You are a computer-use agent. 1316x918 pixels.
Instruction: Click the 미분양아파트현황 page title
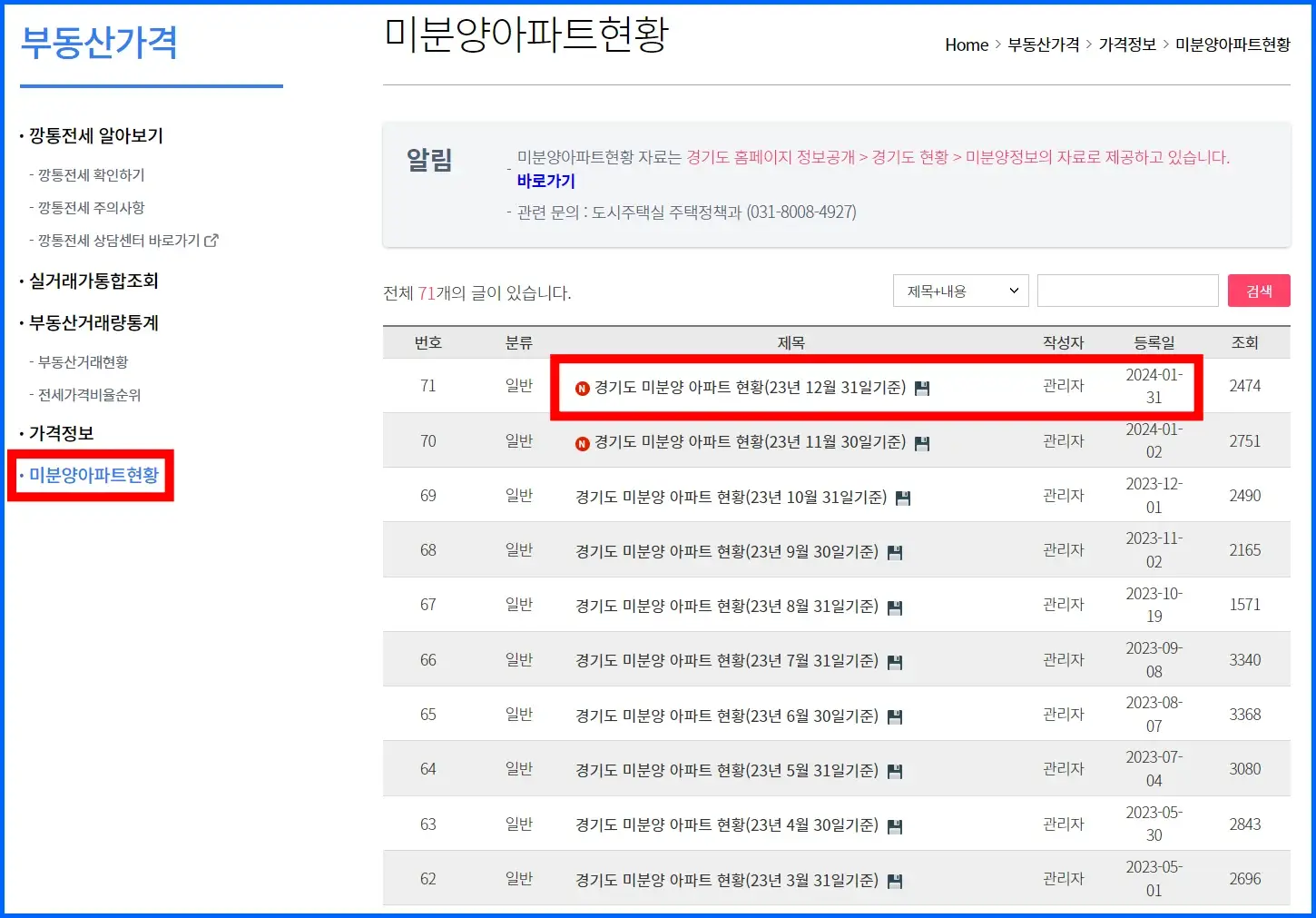526,34
